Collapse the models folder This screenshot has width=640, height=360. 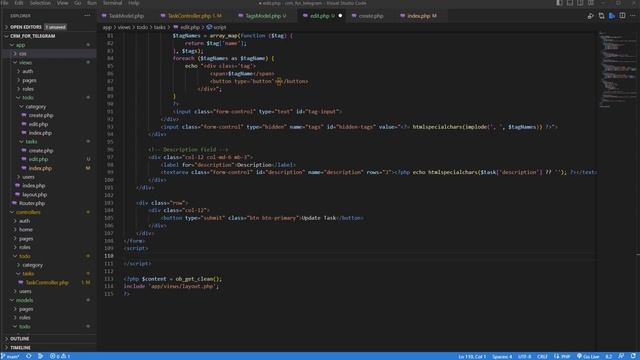pos(24,300)
